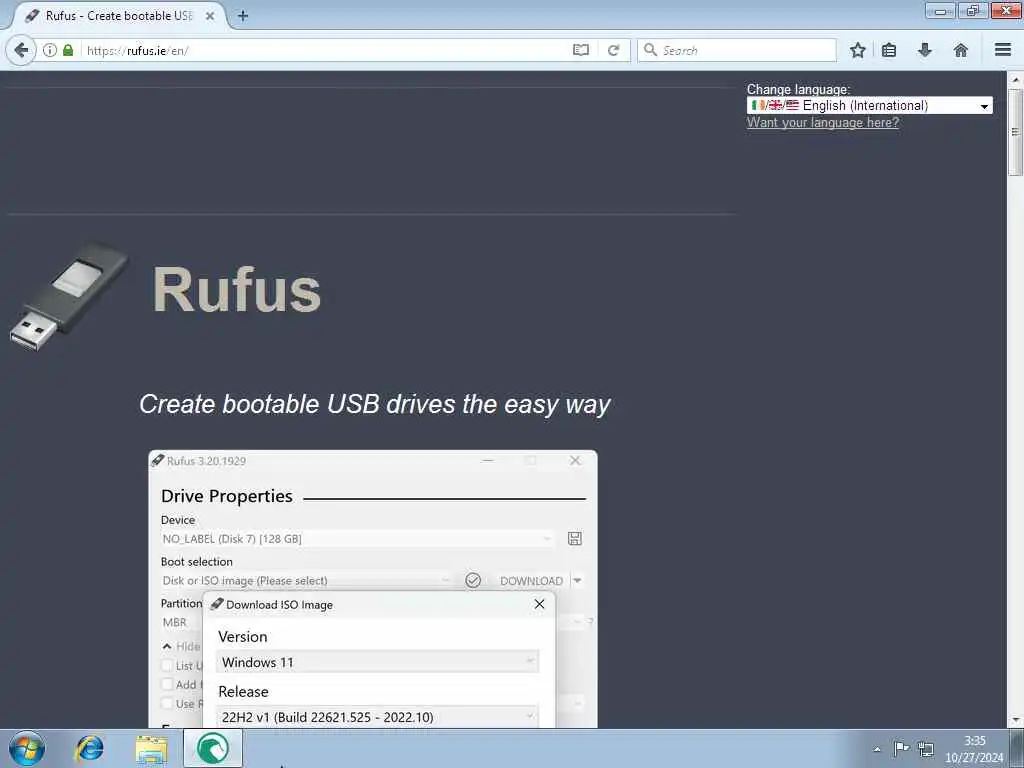Collapse the Hide advanced properties chevron
Screen dimensions: 1024x768
click(x=167, y=647)
